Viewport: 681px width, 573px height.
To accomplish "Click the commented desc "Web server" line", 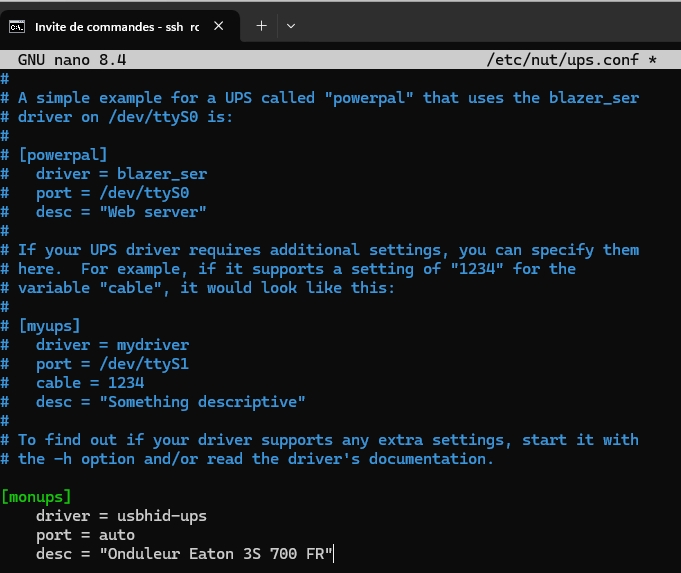I will (121, 212).
